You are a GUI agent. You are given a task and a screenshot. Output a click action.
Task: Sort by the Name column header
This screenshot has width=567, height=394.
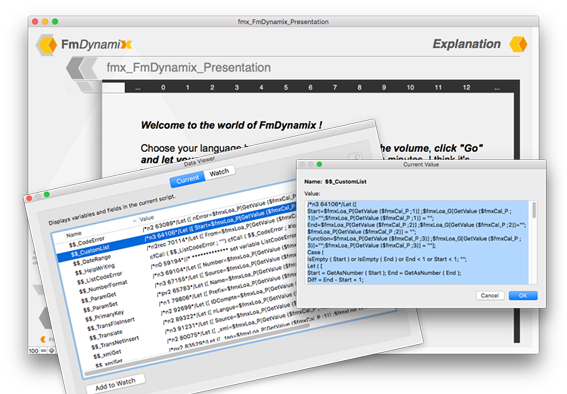[x=74, y=234]
